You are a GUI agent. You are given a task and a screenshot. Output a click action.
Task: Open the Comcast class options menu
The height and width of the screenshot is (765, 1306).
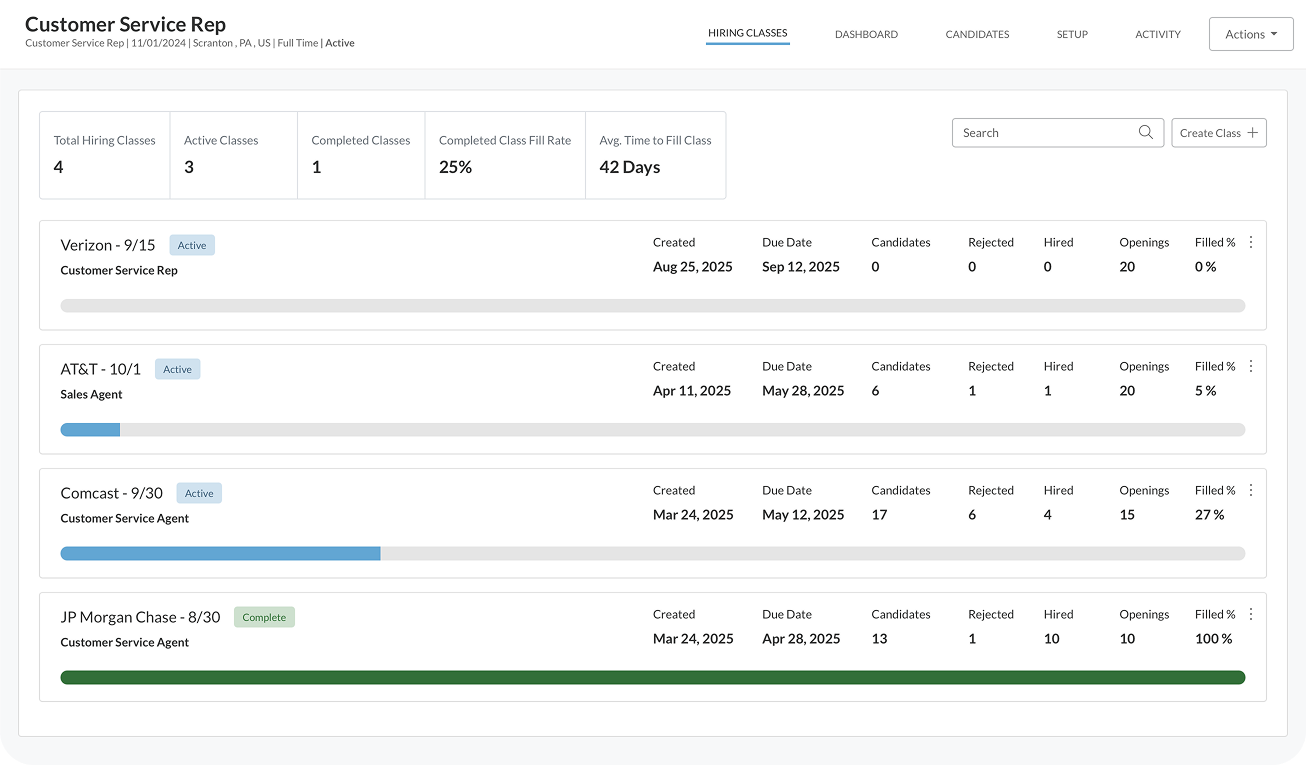pyautogui.click(x=1250, y=490)
